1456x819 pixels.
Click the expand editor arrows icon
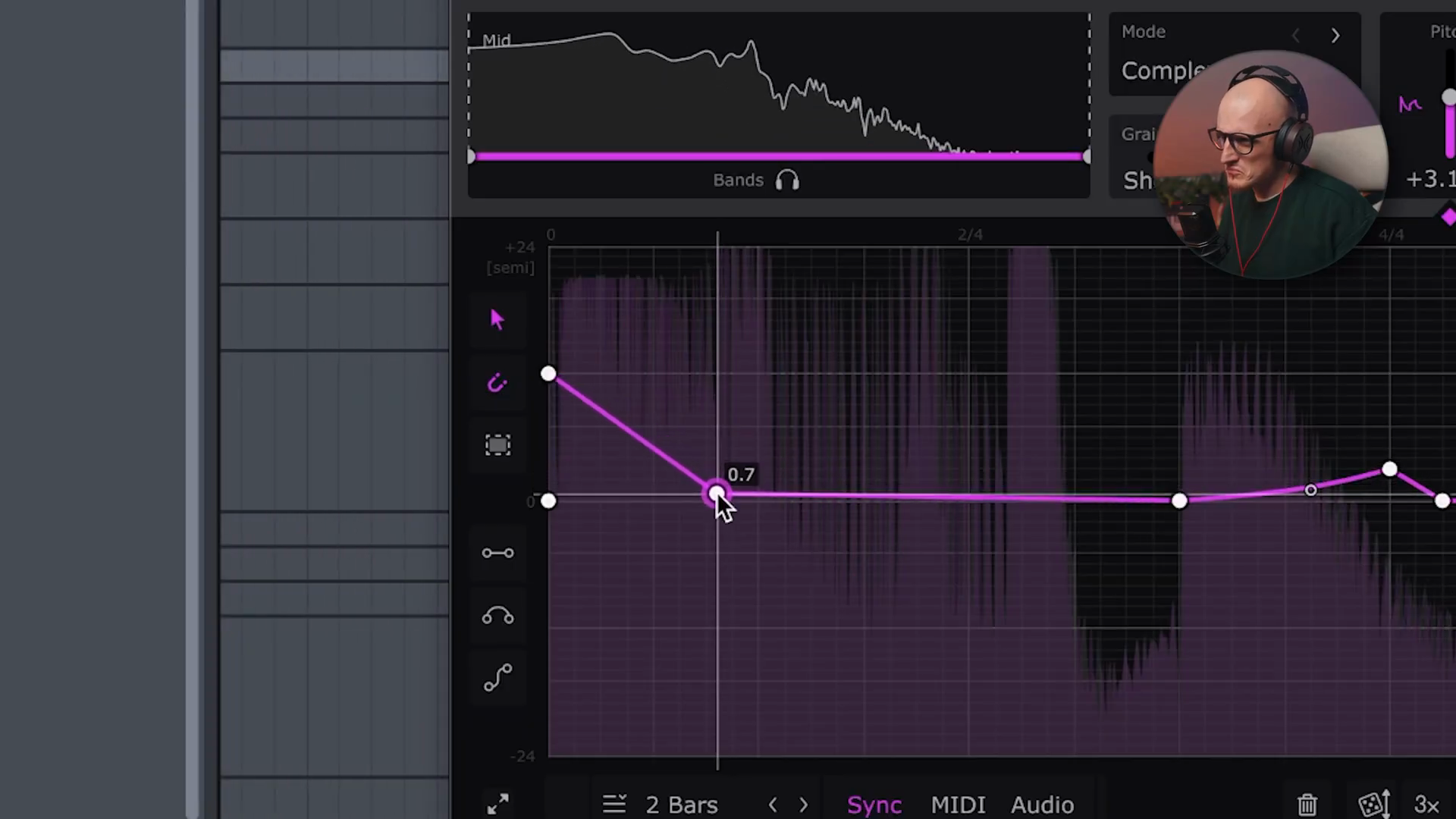(497, 804)
